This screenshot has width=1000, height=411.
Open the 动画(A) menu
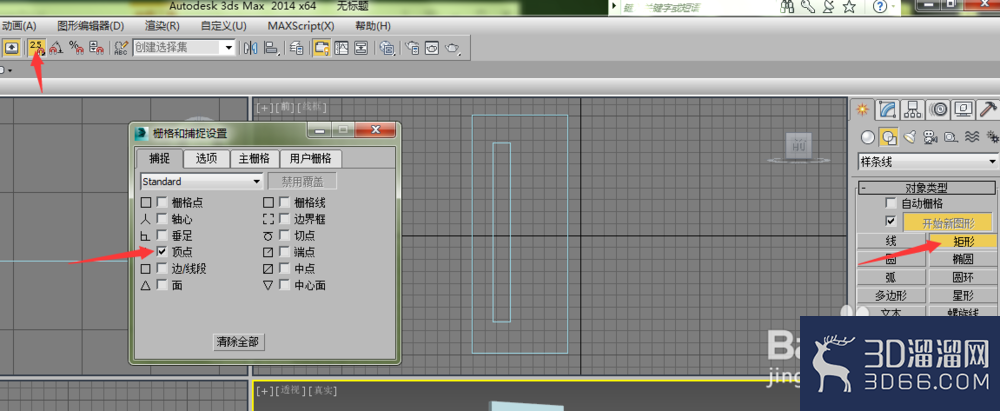click(x=19, y=26)
